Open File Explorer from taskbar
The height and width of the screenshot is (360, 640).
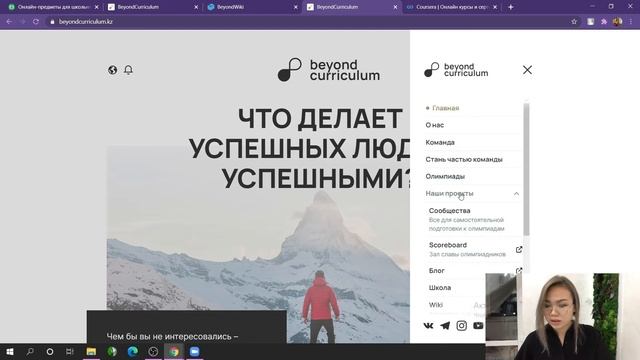pyautogui.click(x=91, y=351)
